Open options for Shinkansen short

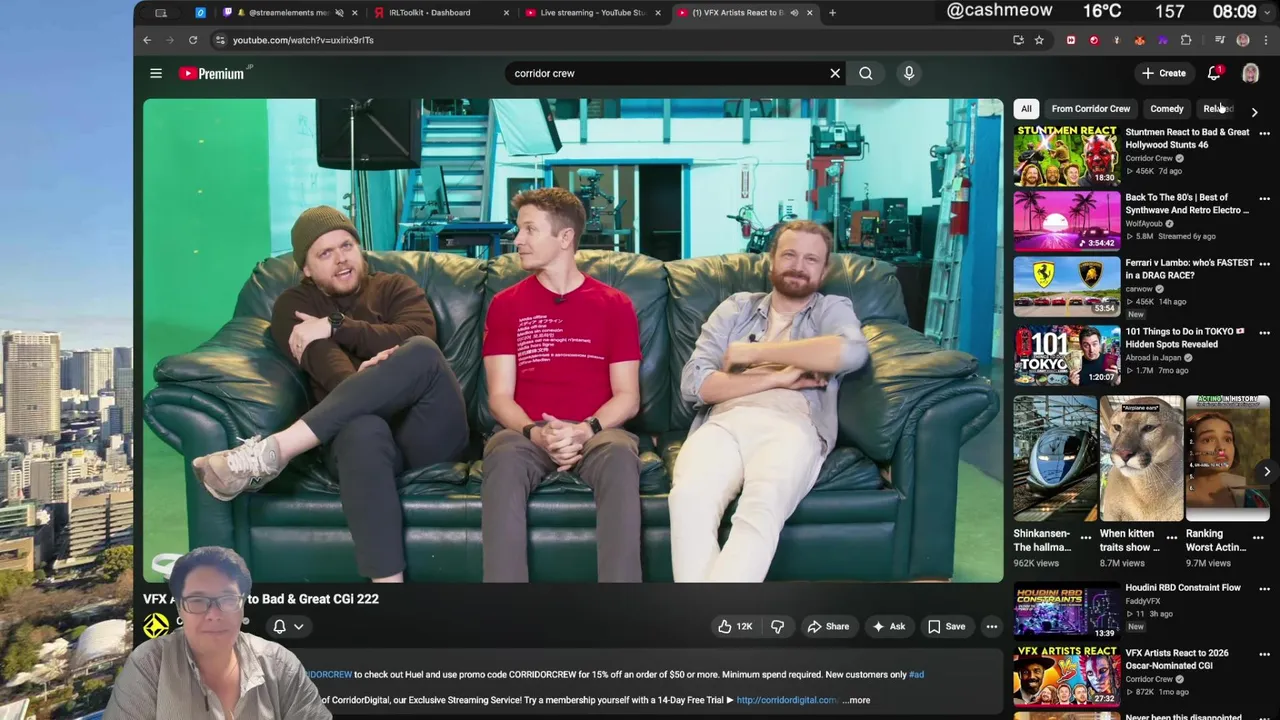(x=1085, y=537)
